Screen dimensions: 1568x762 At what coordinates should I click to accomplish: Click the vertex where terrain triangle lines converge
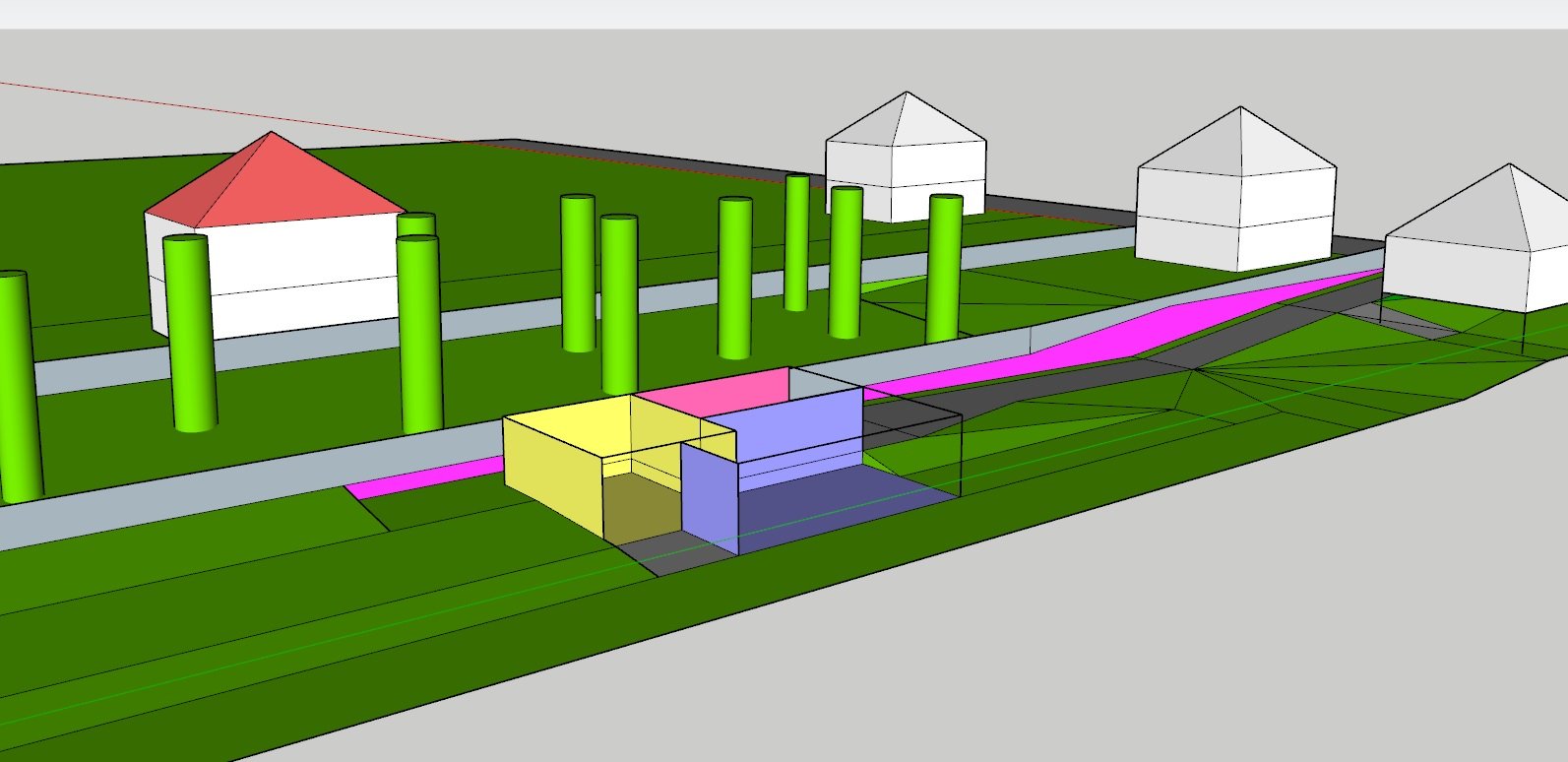coord(1194,370)
